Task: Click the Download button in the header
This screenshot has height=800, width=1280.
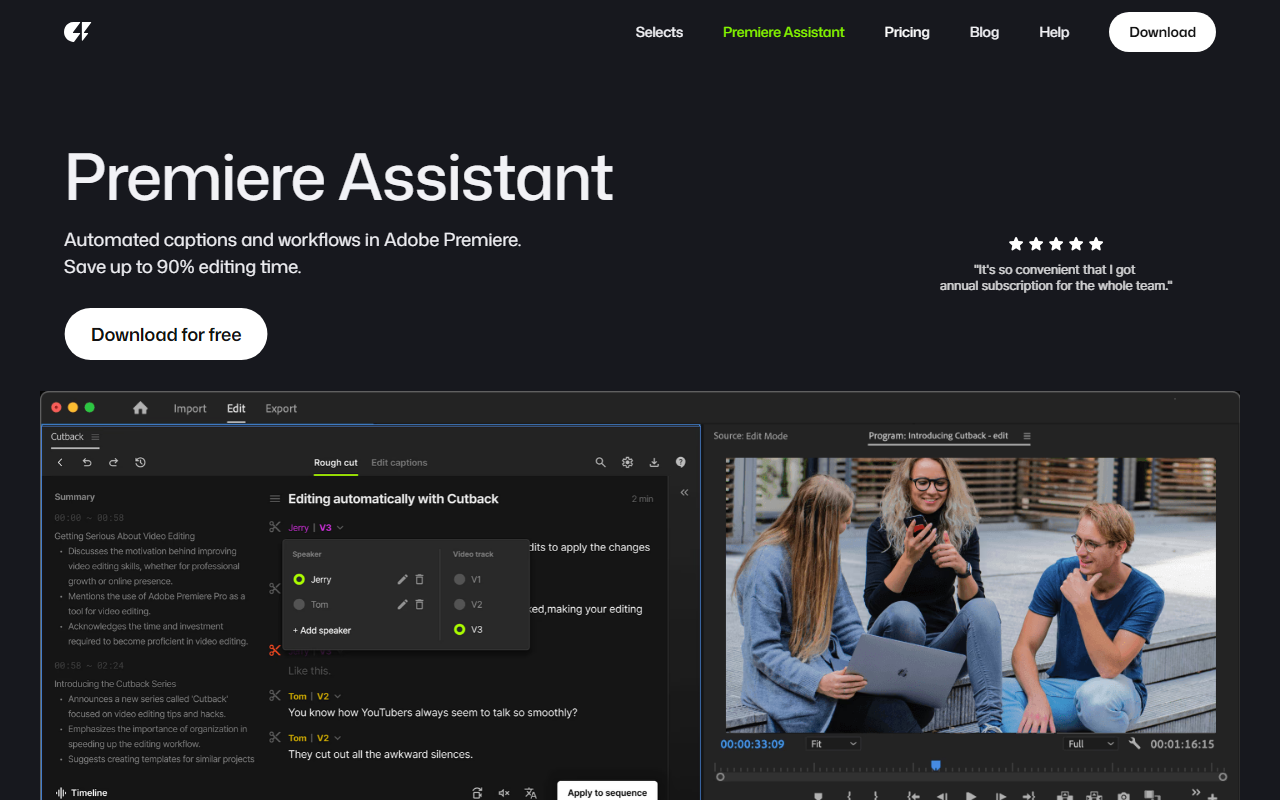Action: (x=1162, y=32)
